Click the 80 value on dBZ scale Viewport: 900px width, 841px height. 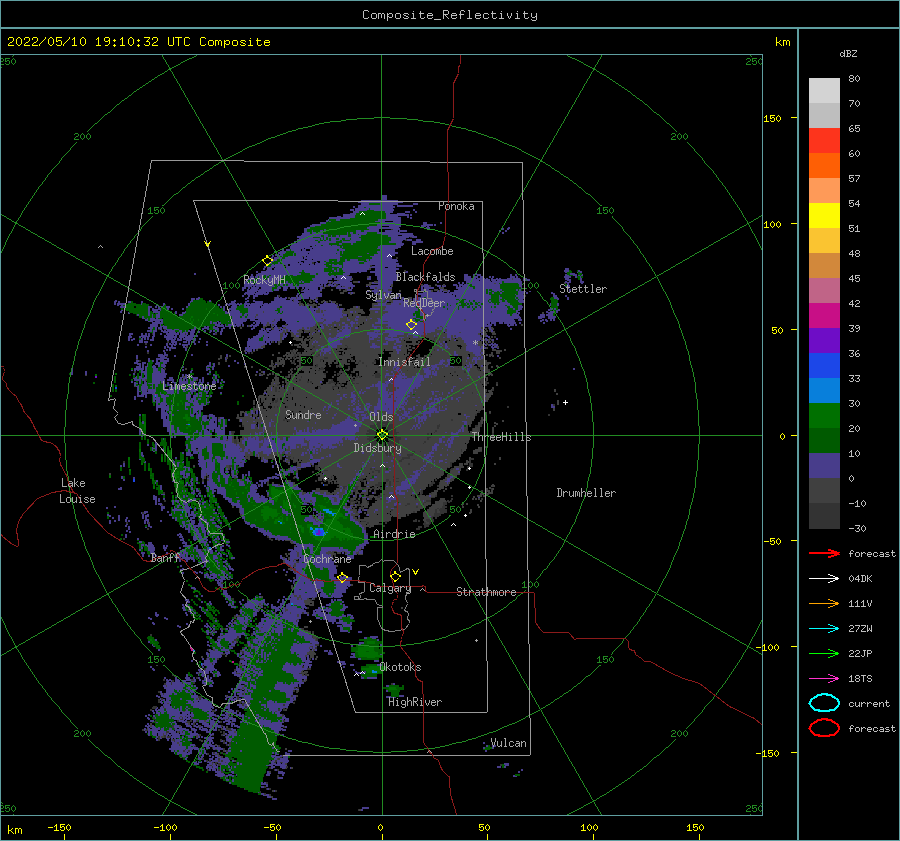coord(854,79)
